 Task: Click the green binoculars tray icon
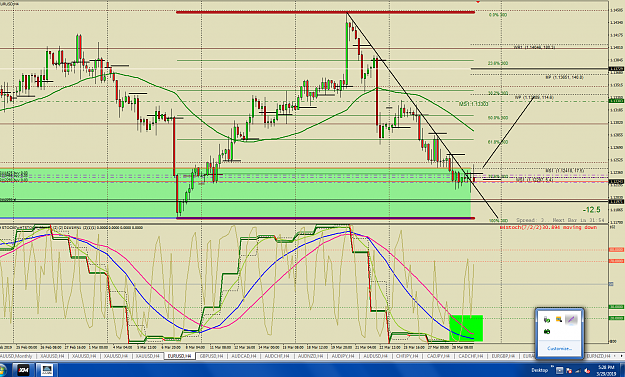546,332
